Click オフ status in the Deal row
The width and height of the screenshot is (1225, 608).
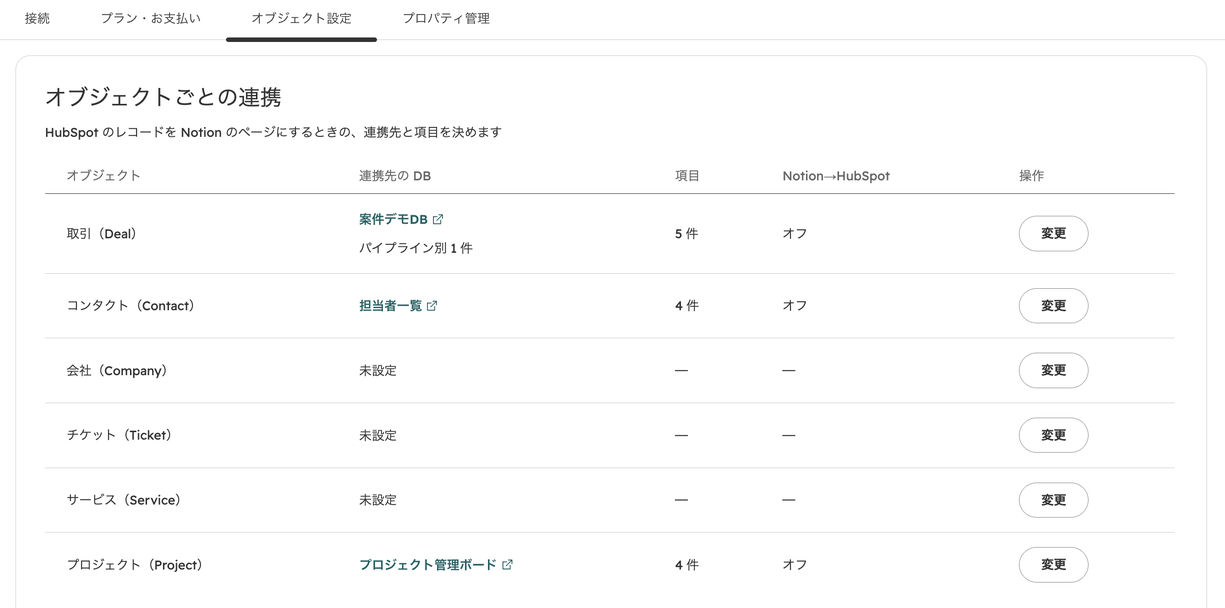pyautogui.click(x=795, y=234)
